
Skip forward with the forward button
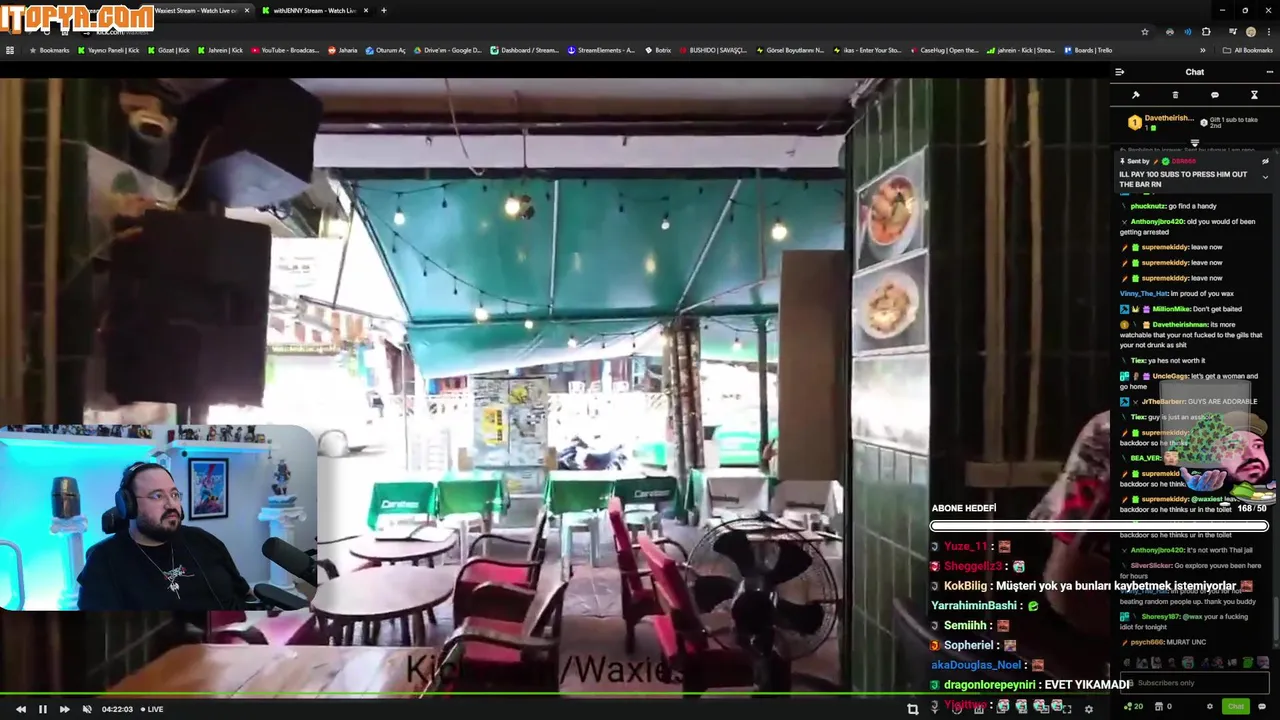[x=64, y=709]
